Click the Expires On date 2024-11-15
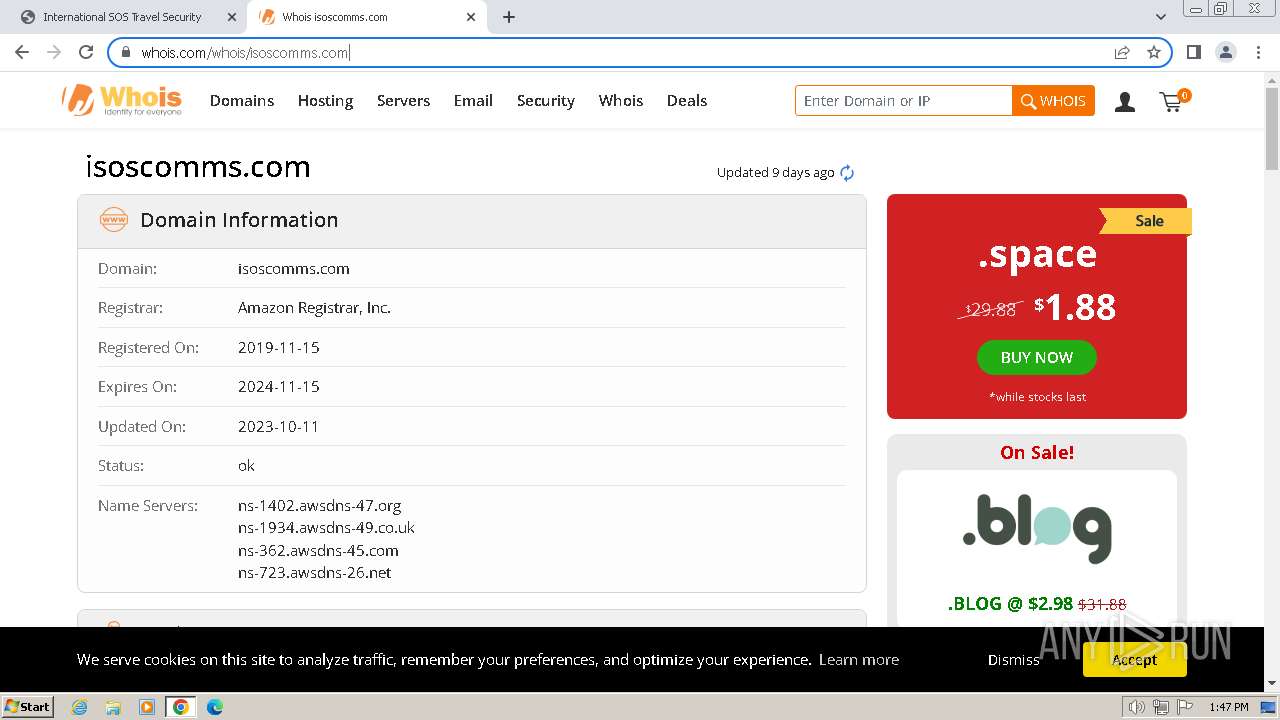Image resolution: width=1280 pixels, height=720 pixels. (279, 387)
